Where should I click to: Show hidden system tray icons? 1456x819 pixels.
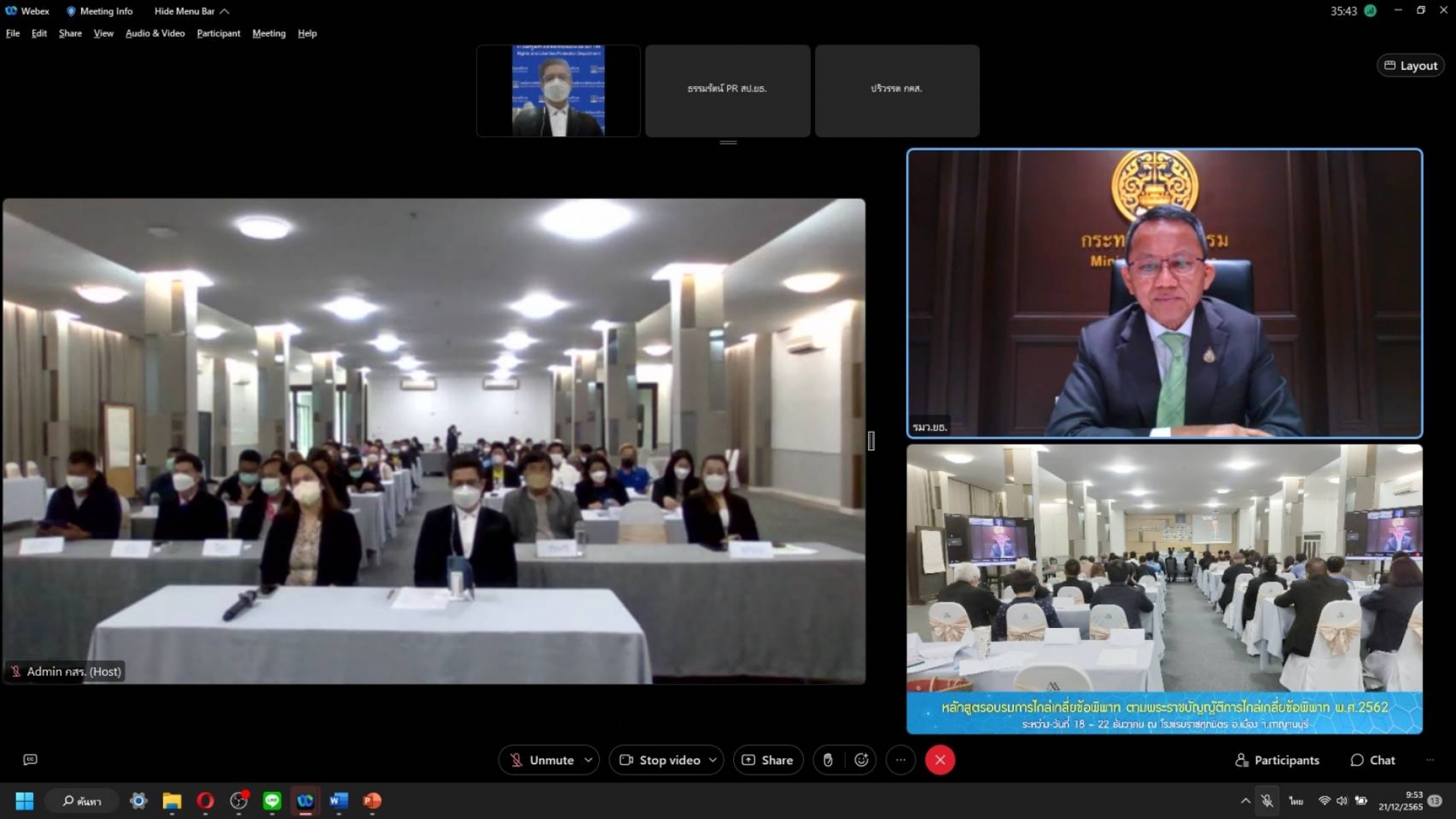[1245, 801]
